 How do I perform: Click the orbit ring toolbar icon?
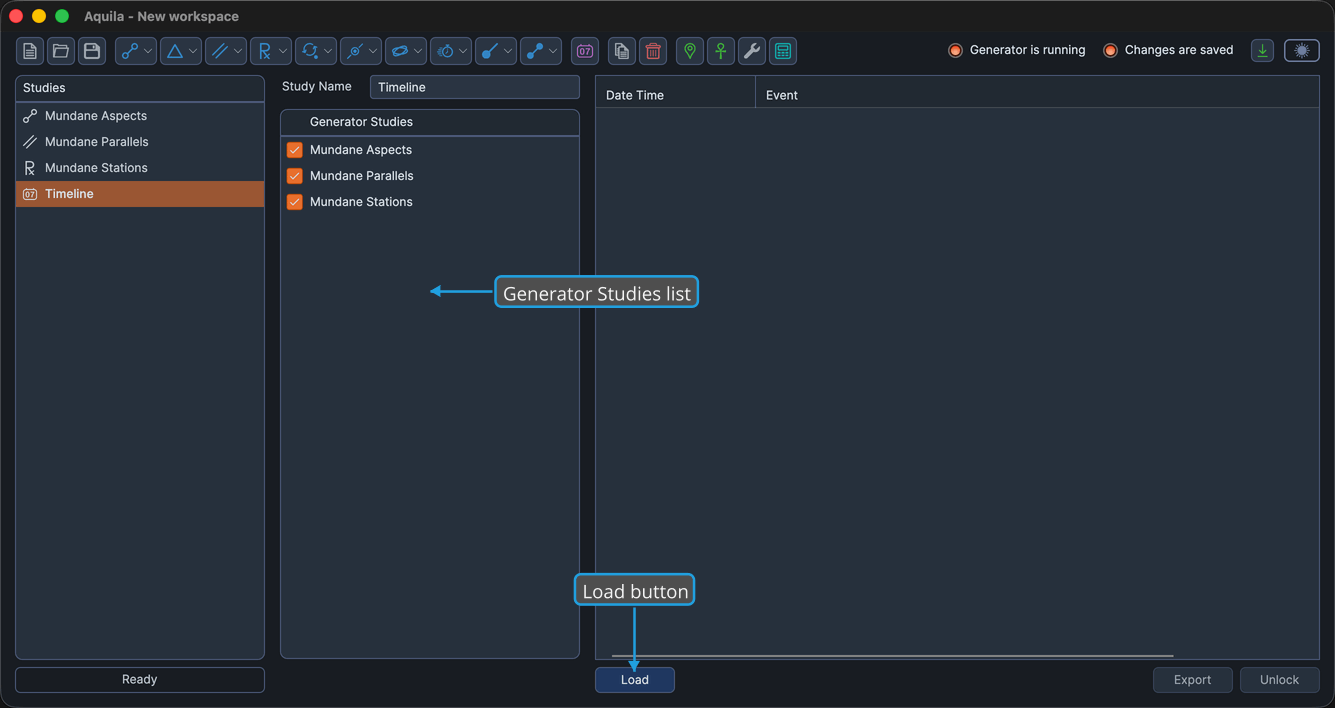pyautogui.click(x=400, y=51)
